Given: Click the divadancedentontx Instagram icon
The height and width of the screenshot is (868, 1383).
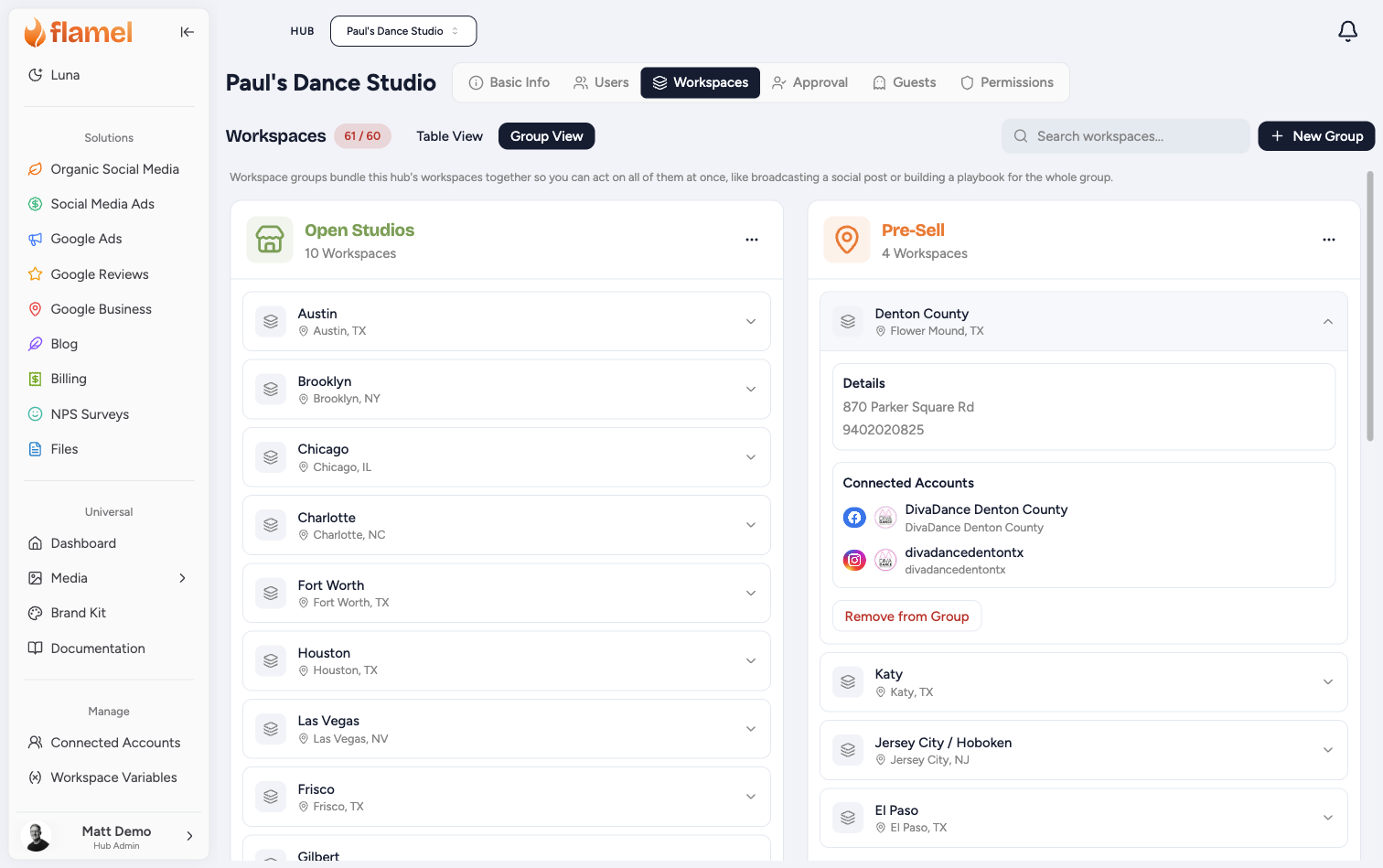Looking at the screenshot, I should [x=854, y=560].
